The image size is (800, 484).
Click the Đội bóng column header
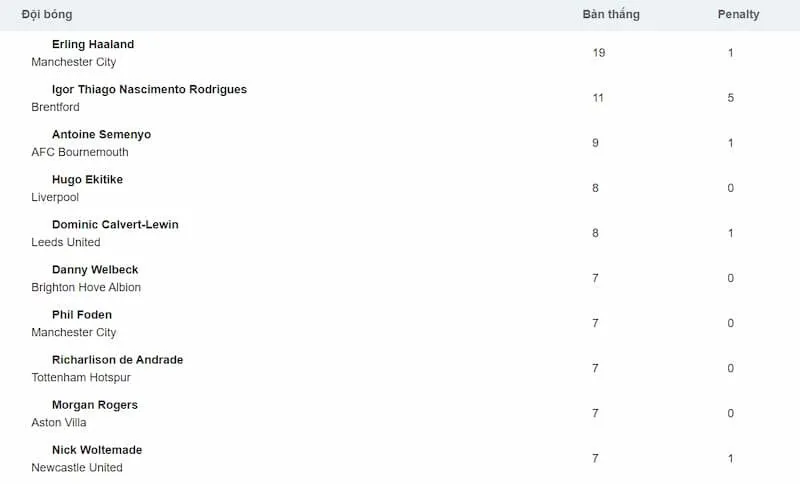[47, 15]
